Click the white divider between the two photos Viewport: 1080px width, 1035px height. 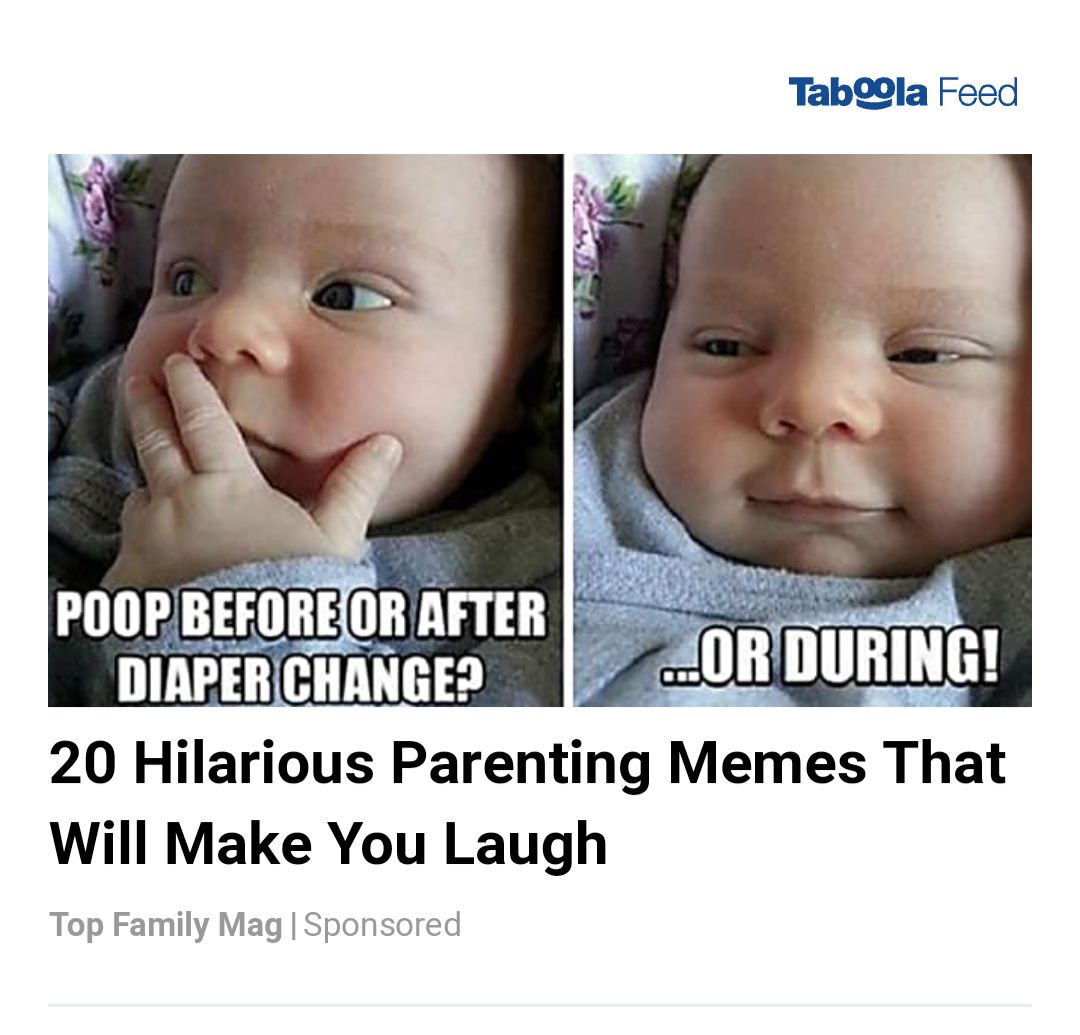(x=568, y=430)
